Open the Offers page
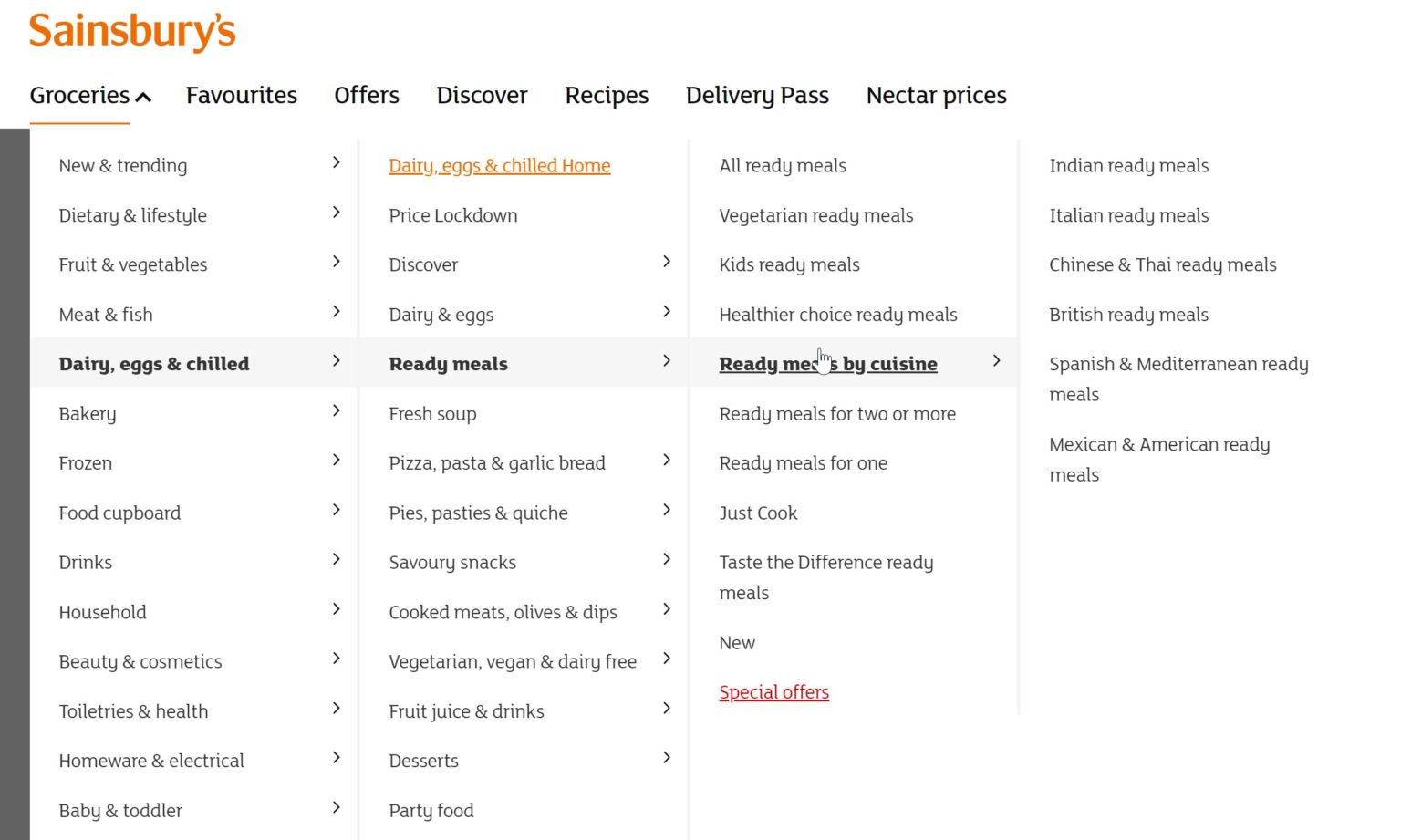Screen dimensions: 1401x840 pyautogui.click(x=366, y=95)
